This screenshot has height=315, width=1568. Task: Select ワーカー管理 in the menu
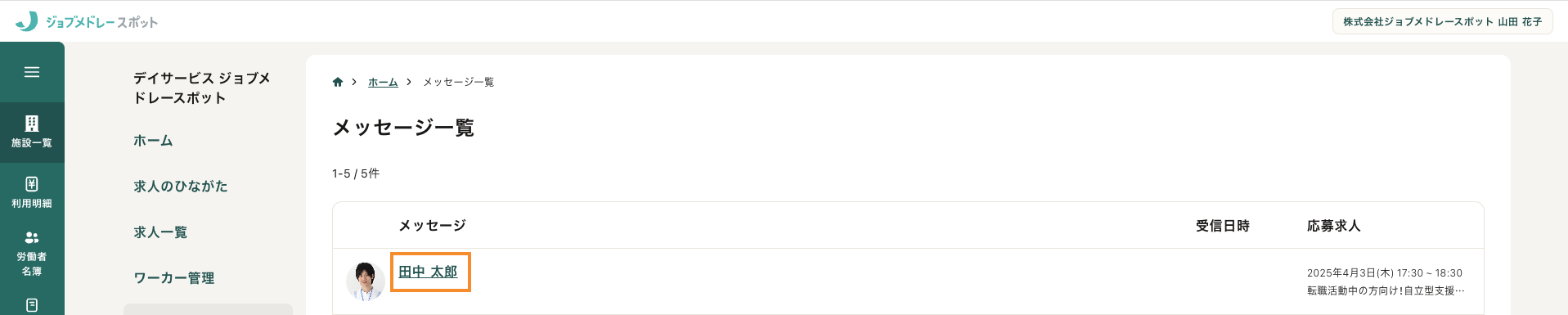pos(174,278)
